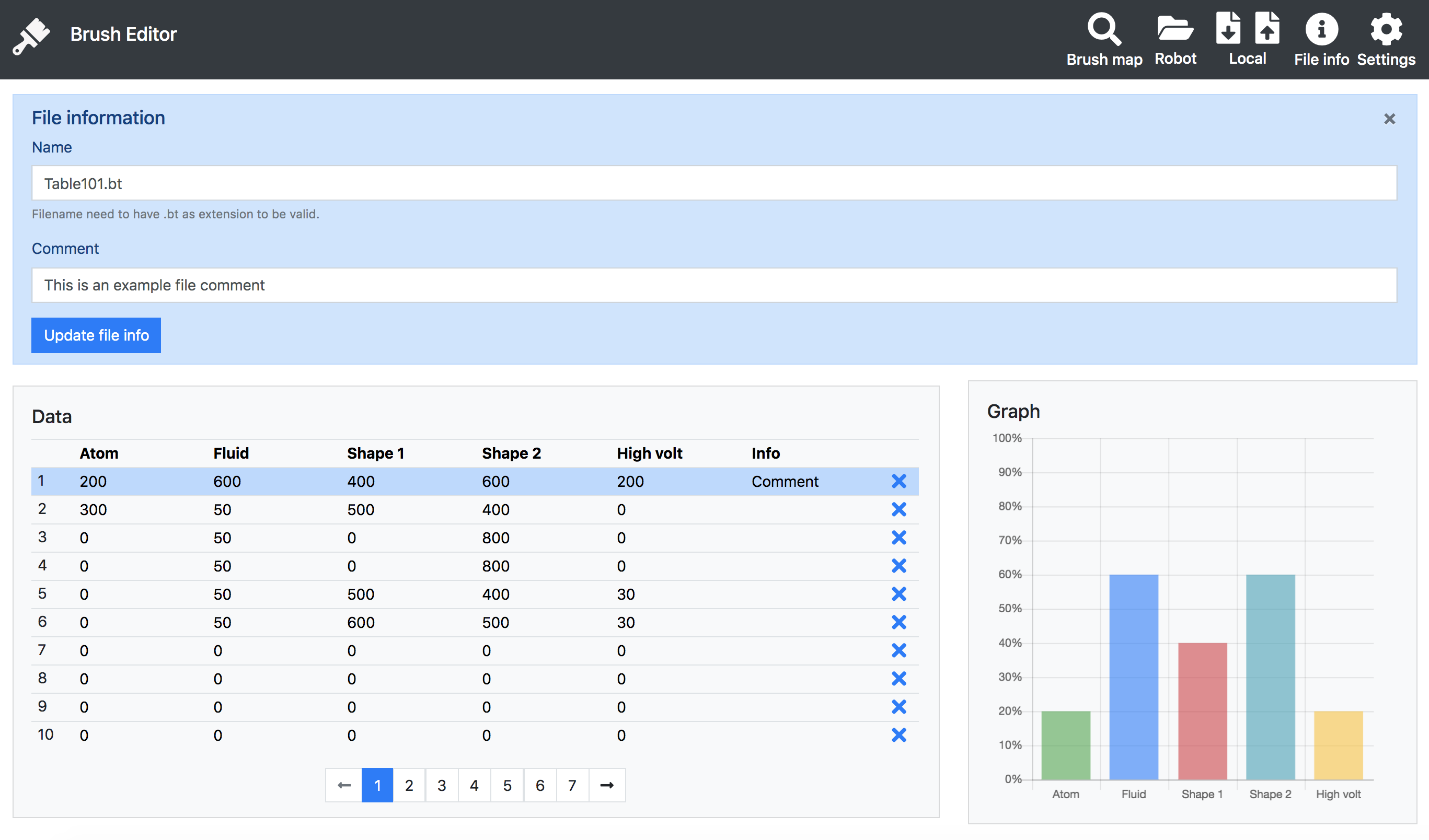Image resolution: width=1429 pixels, height=840 pixels.
Task: Open the Brush map search icon
Action: pos(1103,29)
